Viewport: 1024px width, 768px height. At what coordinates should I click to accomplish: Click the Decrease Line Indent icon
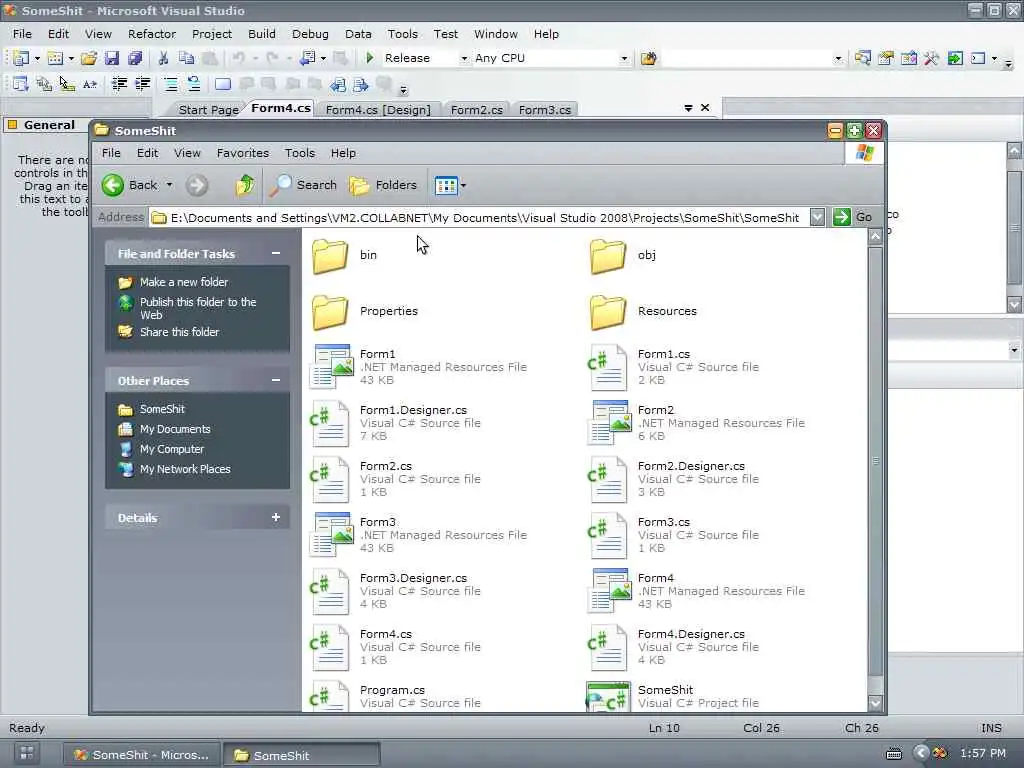tap(119, 84)
